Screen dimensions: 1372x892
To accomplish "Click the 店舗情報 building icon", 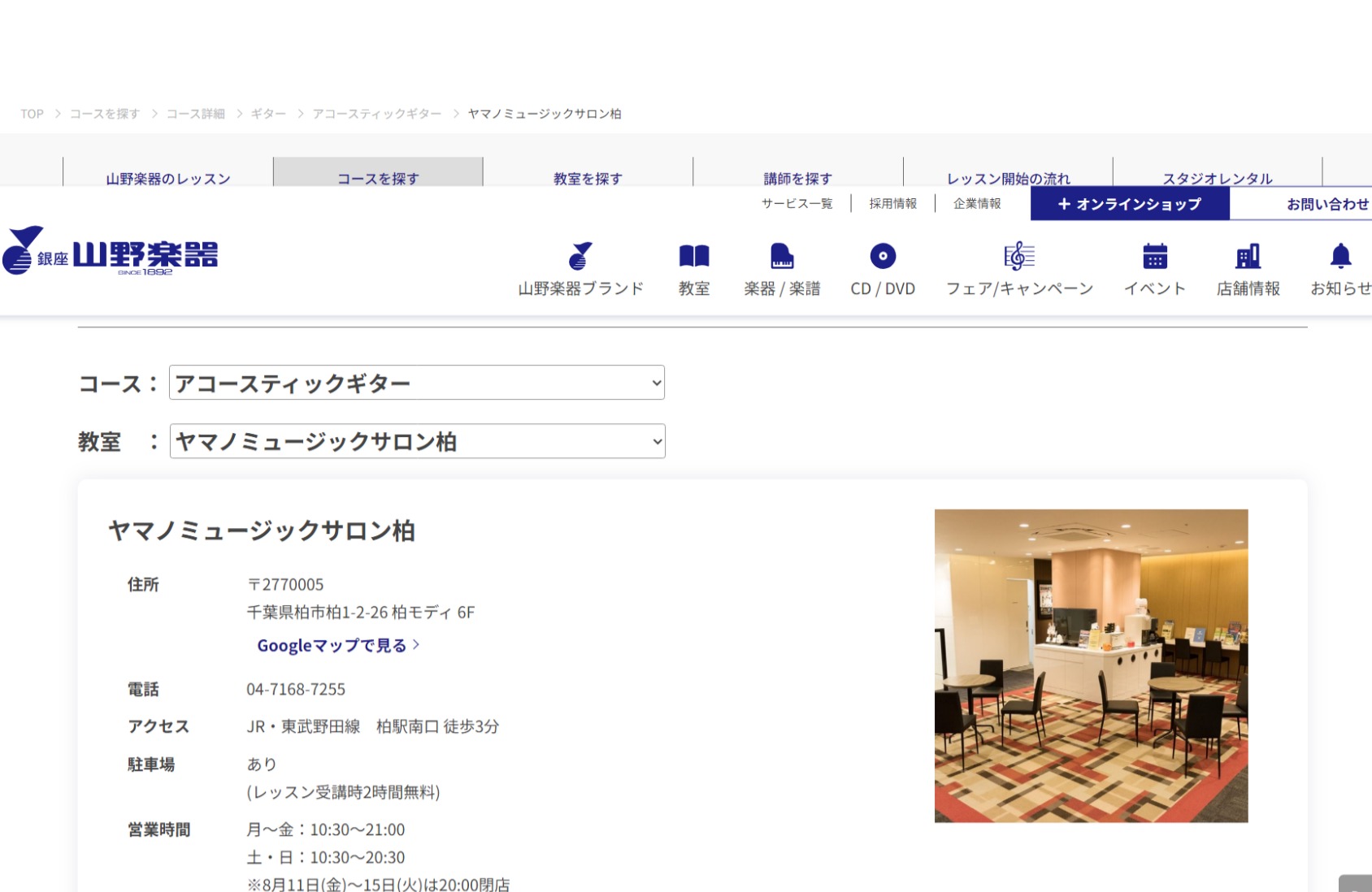I will 1248,256.
